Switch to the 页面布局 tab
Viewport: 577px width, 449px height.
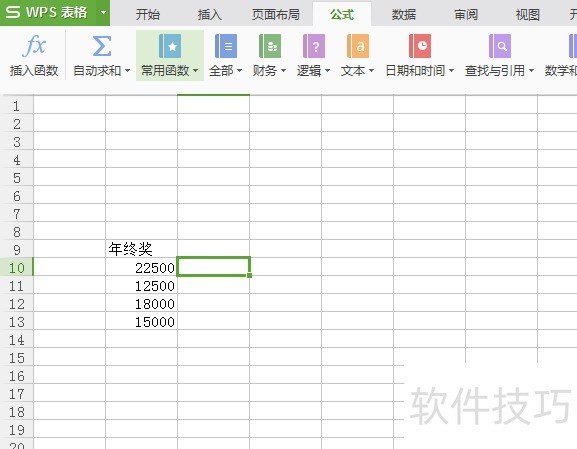point(276,15)
